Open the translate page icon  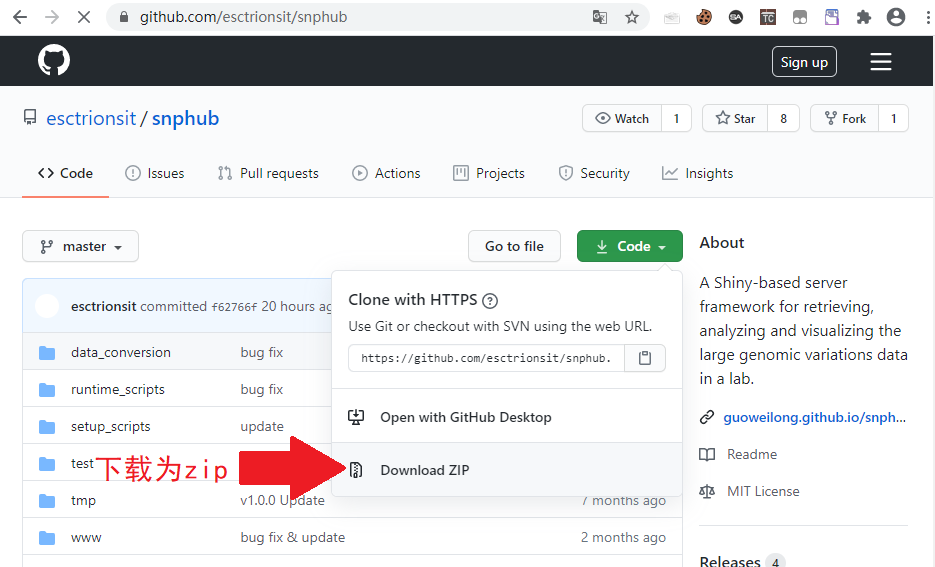pos(600,17)
